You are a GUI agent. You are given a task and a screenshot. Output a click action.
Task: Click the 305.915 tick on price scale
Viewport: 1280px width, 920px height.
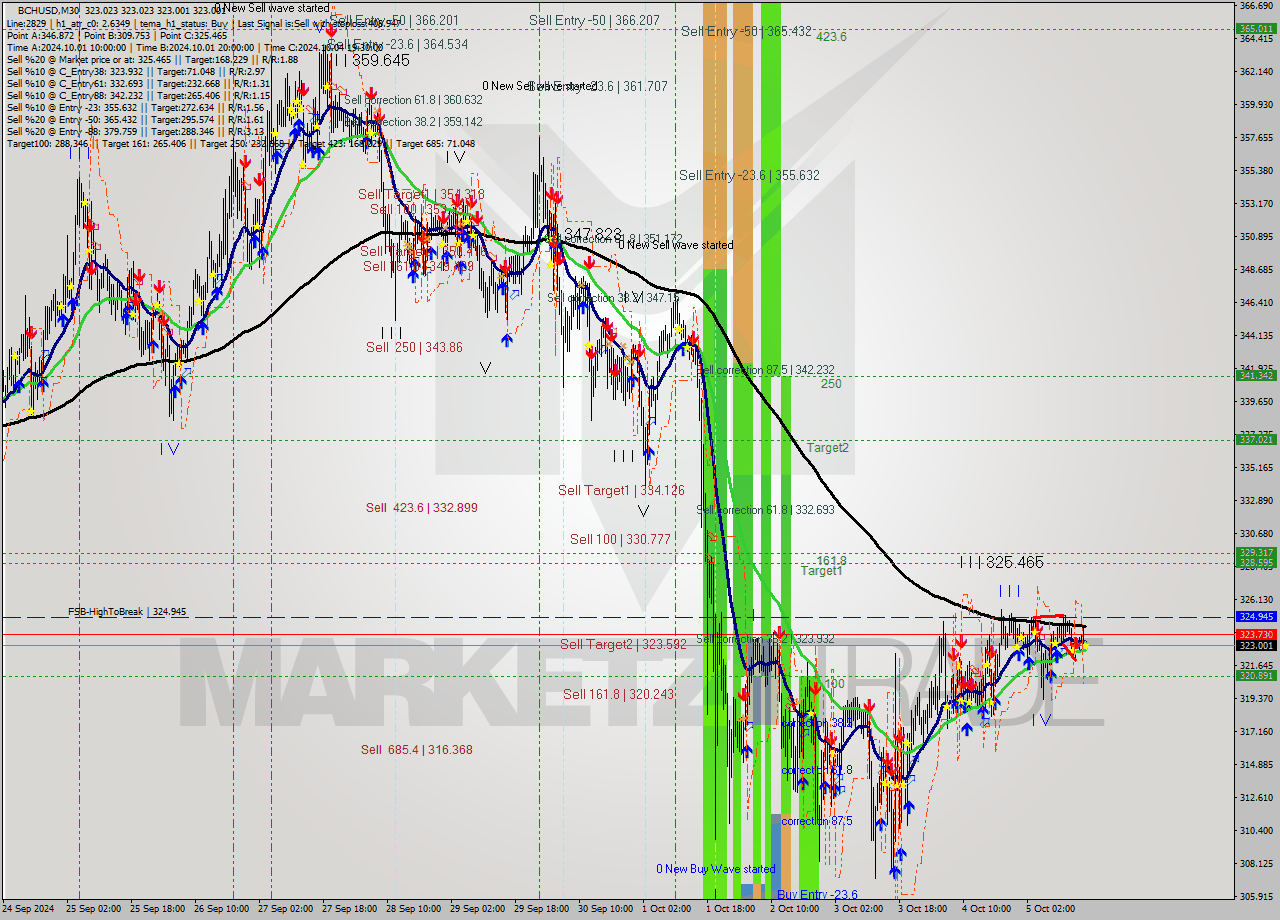1256,897
